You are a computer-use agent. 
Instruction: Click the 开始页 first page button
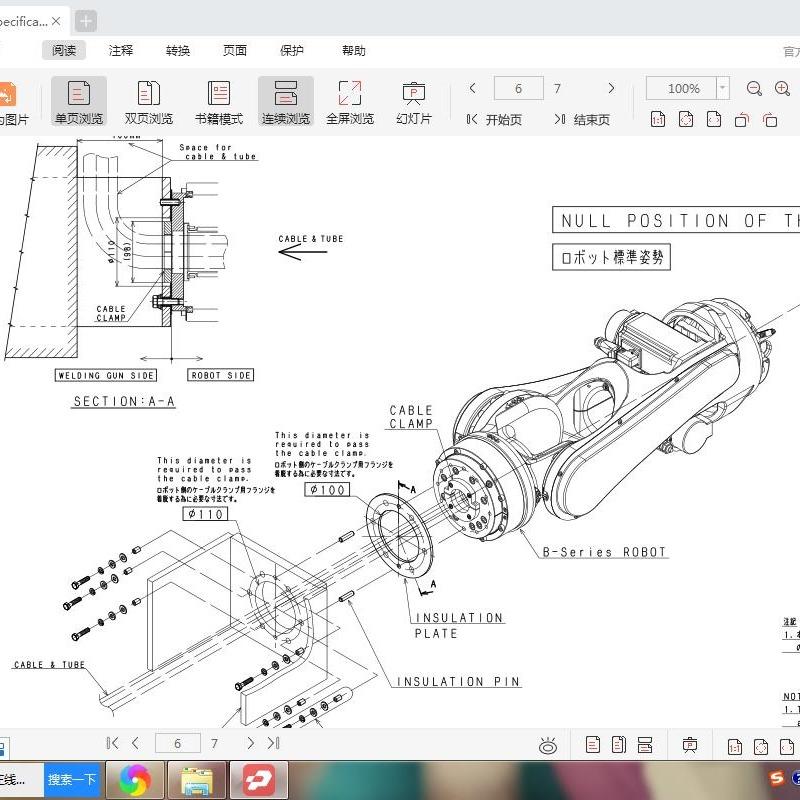(494, 119)
